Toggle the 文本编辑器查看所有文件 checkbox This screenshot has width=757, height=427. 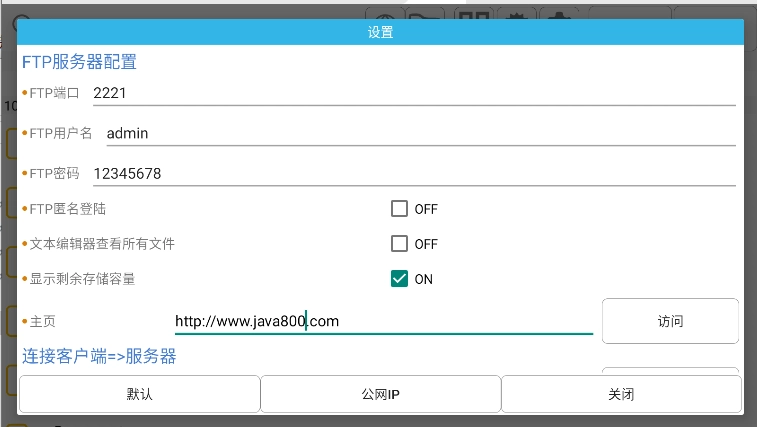pos(400,244)
